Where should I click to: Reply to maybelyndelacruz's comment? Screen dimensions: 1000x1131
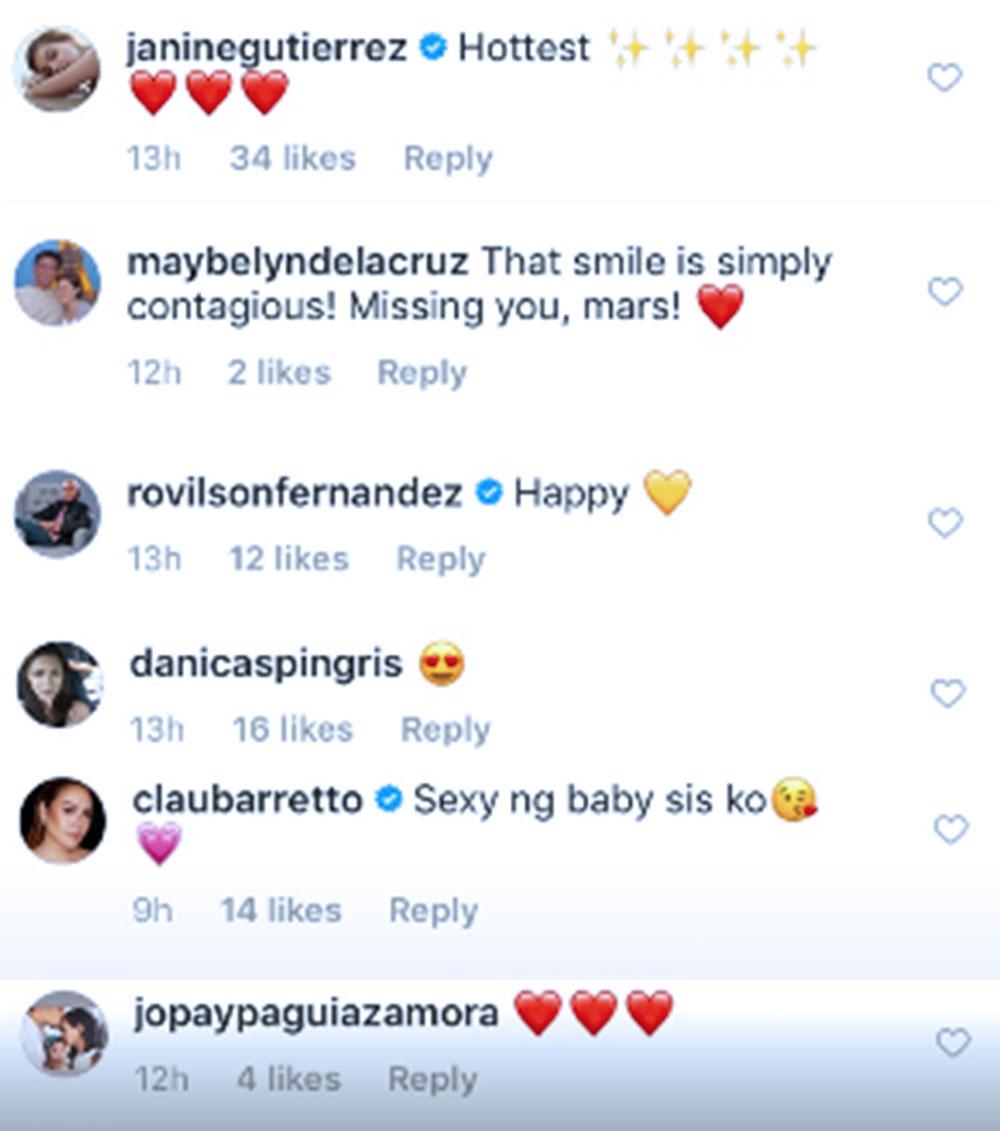(x=421, y=372)
